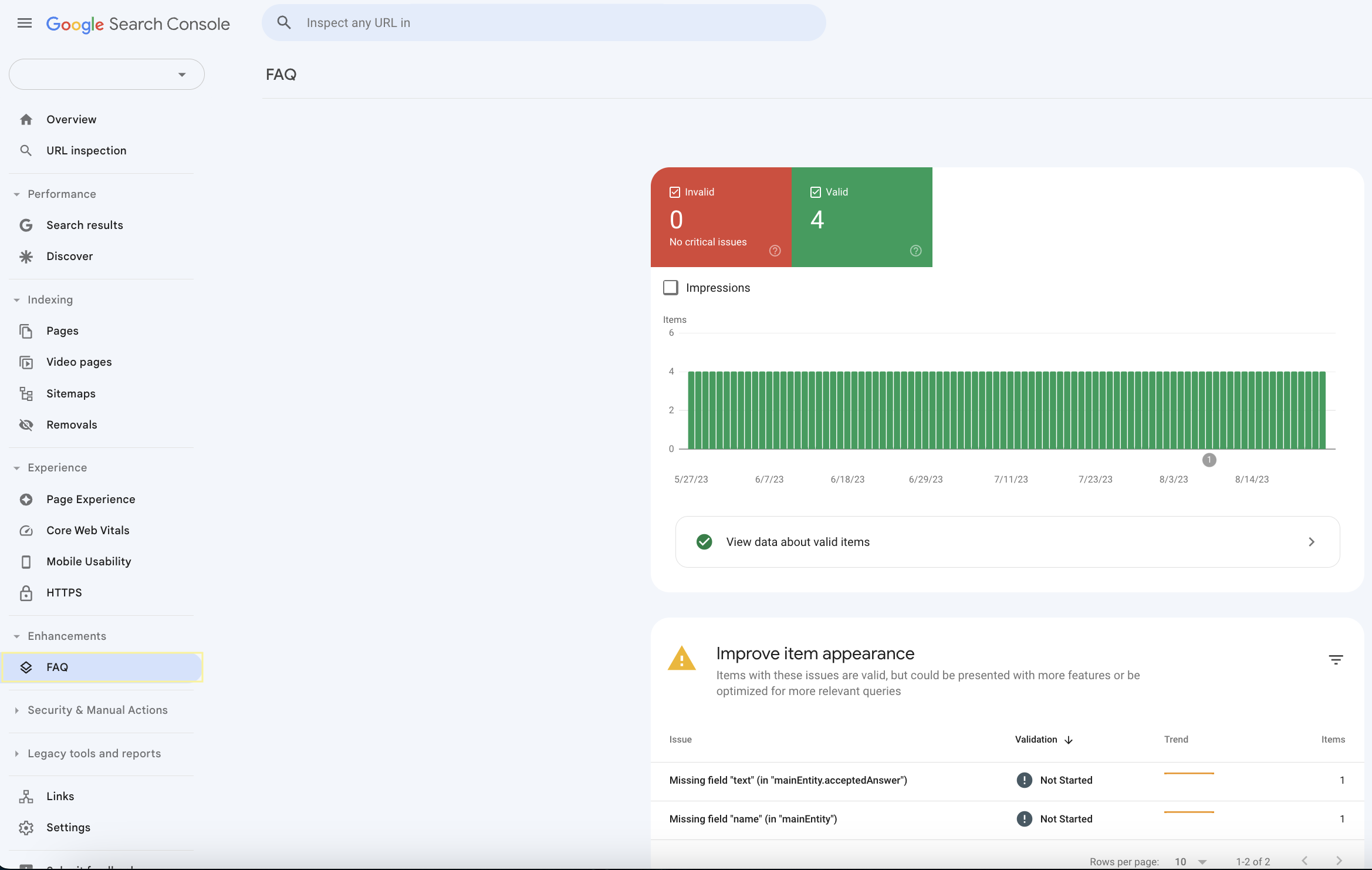Click the Issue column header
The height and width of the screenshot is (870, 1372).
[x=680, y=740]
